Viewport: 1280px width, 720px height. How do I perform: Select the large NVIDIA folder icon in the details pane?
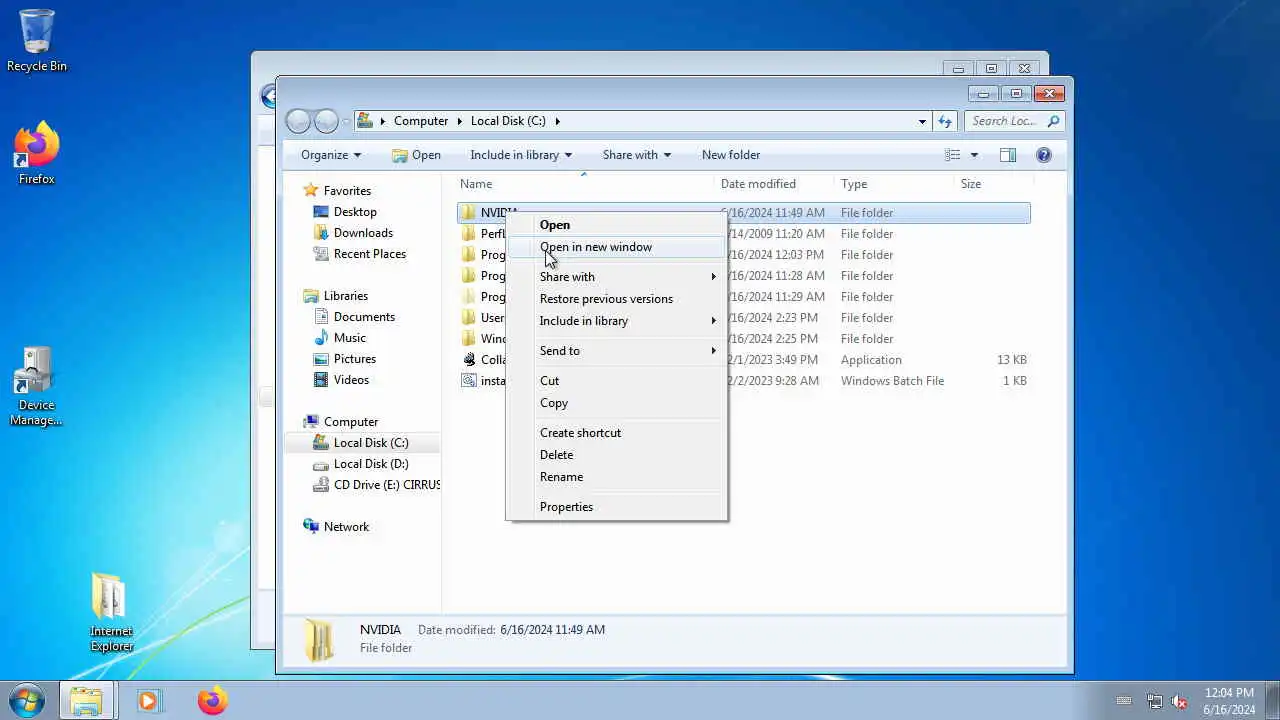click(319, 640)
